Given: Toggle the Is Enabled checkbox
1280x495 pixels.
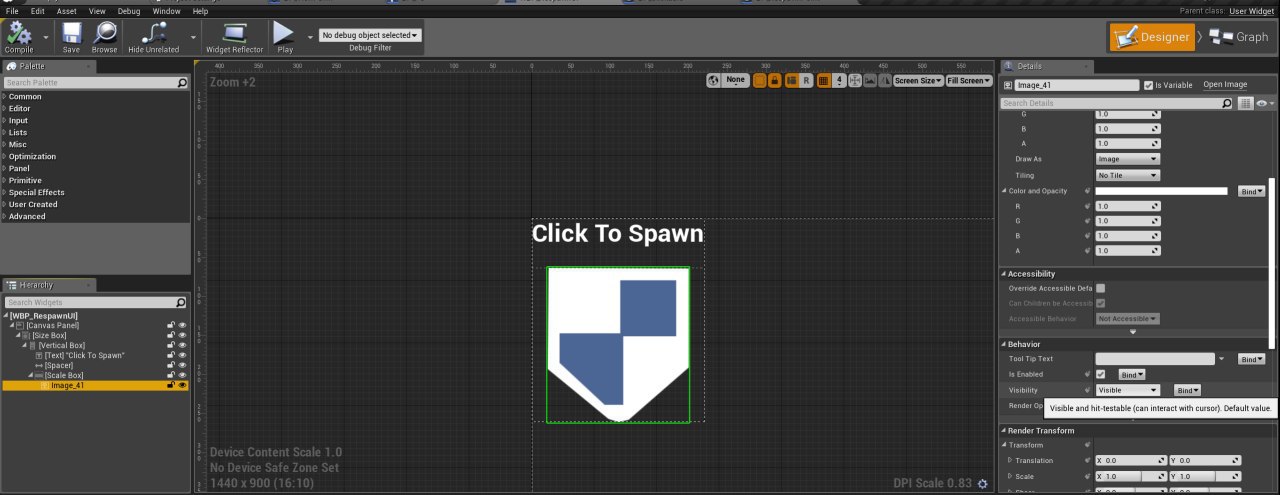Looking at the screenshot, I should (x=1101, y=374).
